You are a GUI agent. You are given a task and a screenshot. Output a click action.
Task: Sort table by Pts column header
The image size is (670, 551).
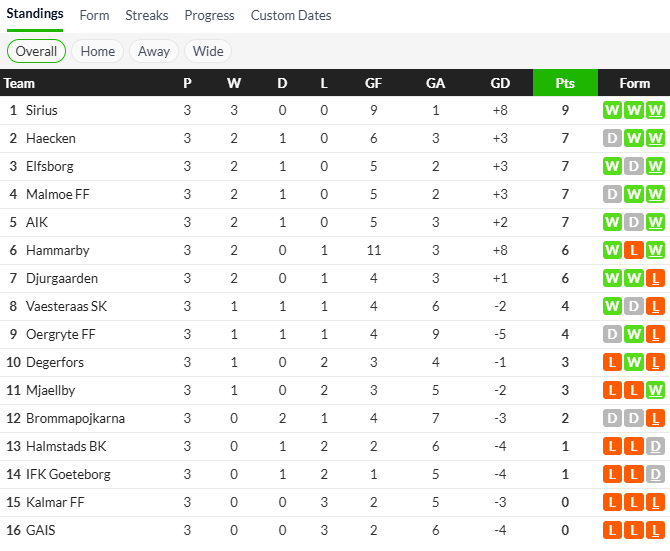565,83
